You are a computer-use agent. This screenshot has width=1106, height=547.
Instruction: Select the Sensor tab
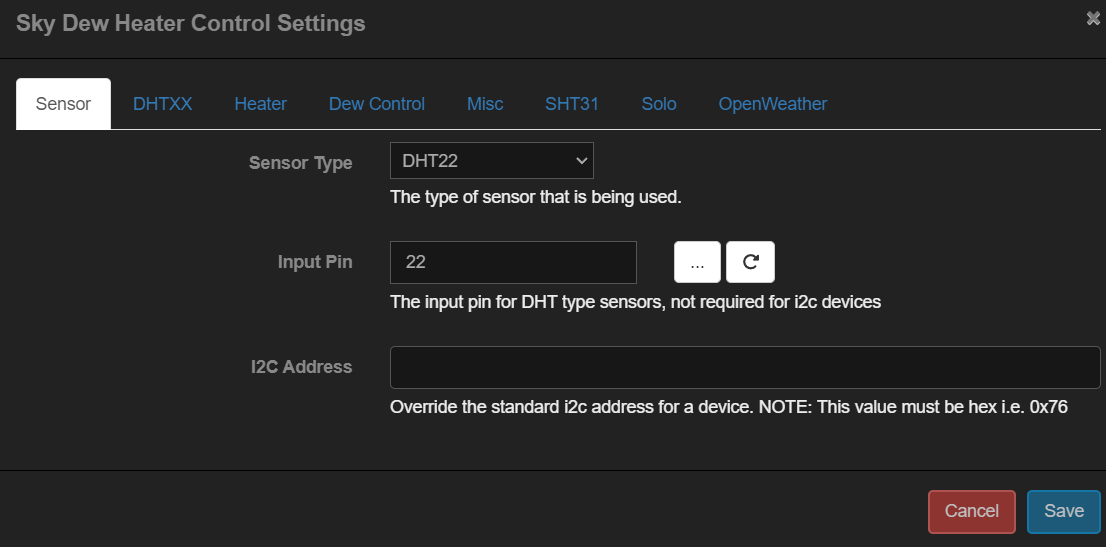(x=63, y=104)
